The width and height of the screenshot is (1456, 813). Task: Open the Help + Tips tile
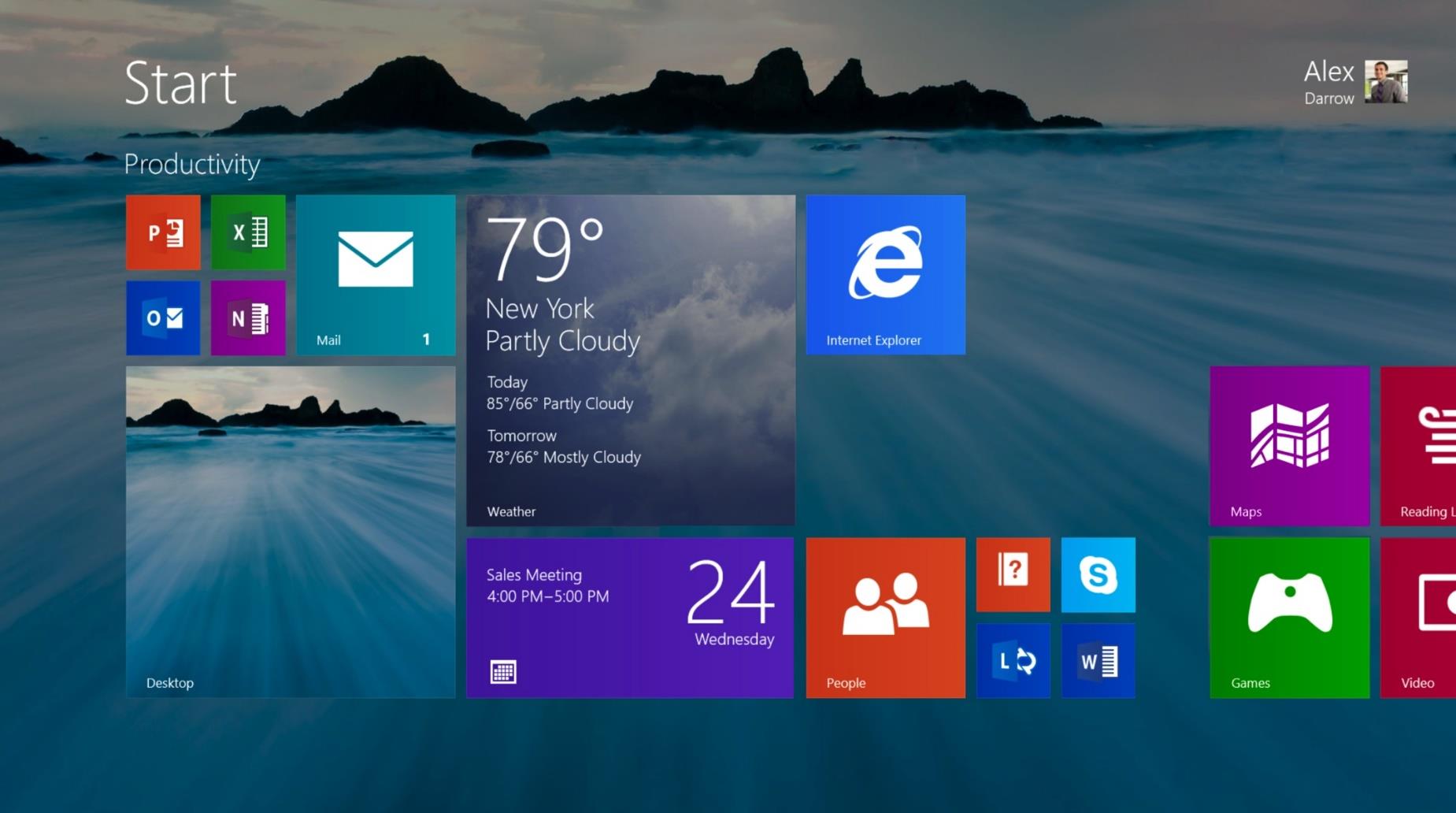coord(1013,575)
